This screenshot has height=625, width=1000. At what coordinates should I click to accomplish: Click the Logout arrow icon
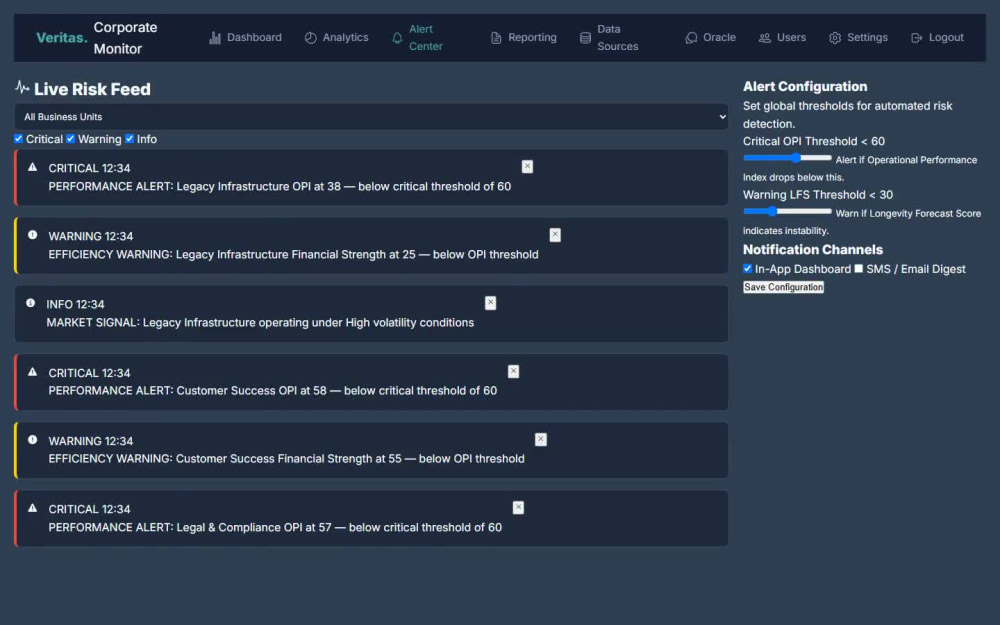coord(916,38)
